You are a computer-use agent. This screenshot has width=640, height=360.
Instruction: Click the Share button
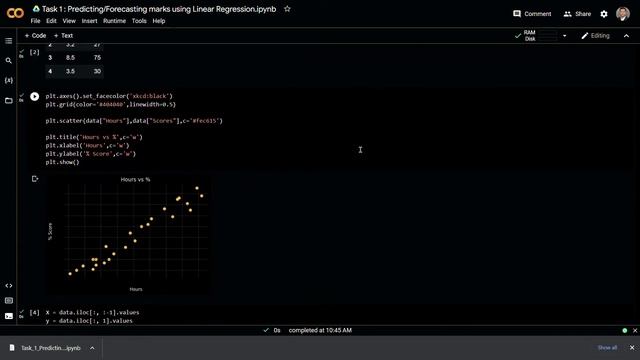pyautogui.click(x=577, y=14)
